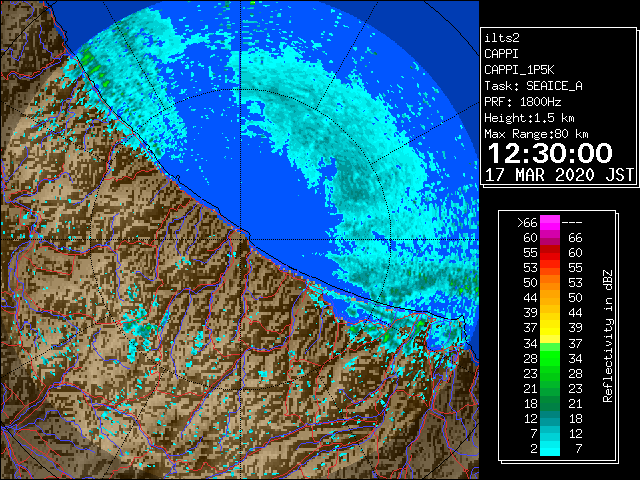Click the "Height:1.5 km" label
The image size is (640, 480).
pos(529,118)
